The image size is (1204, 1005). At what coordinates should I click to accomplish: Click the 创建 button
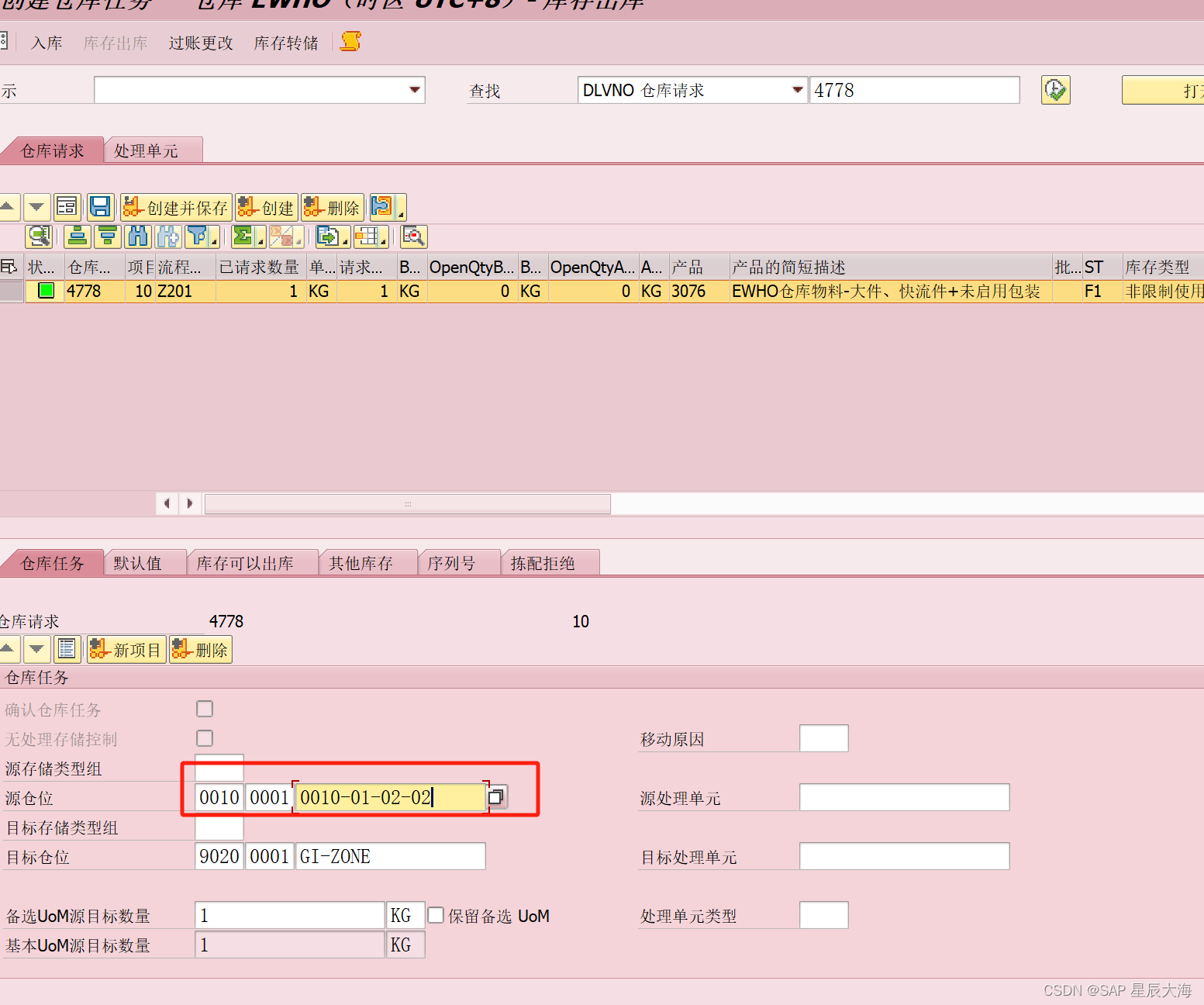(x=267, y=207)
